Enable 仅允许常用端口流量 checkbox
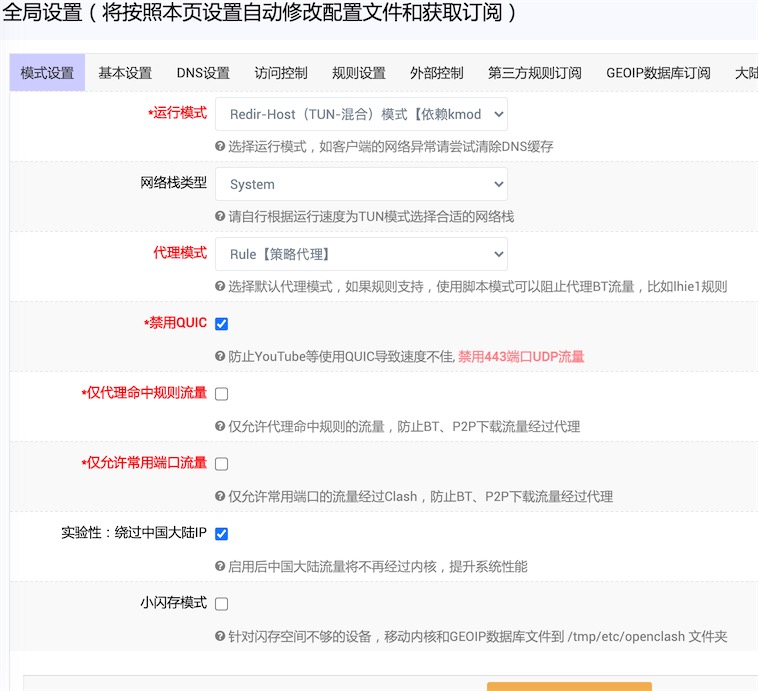 point(221,464)
